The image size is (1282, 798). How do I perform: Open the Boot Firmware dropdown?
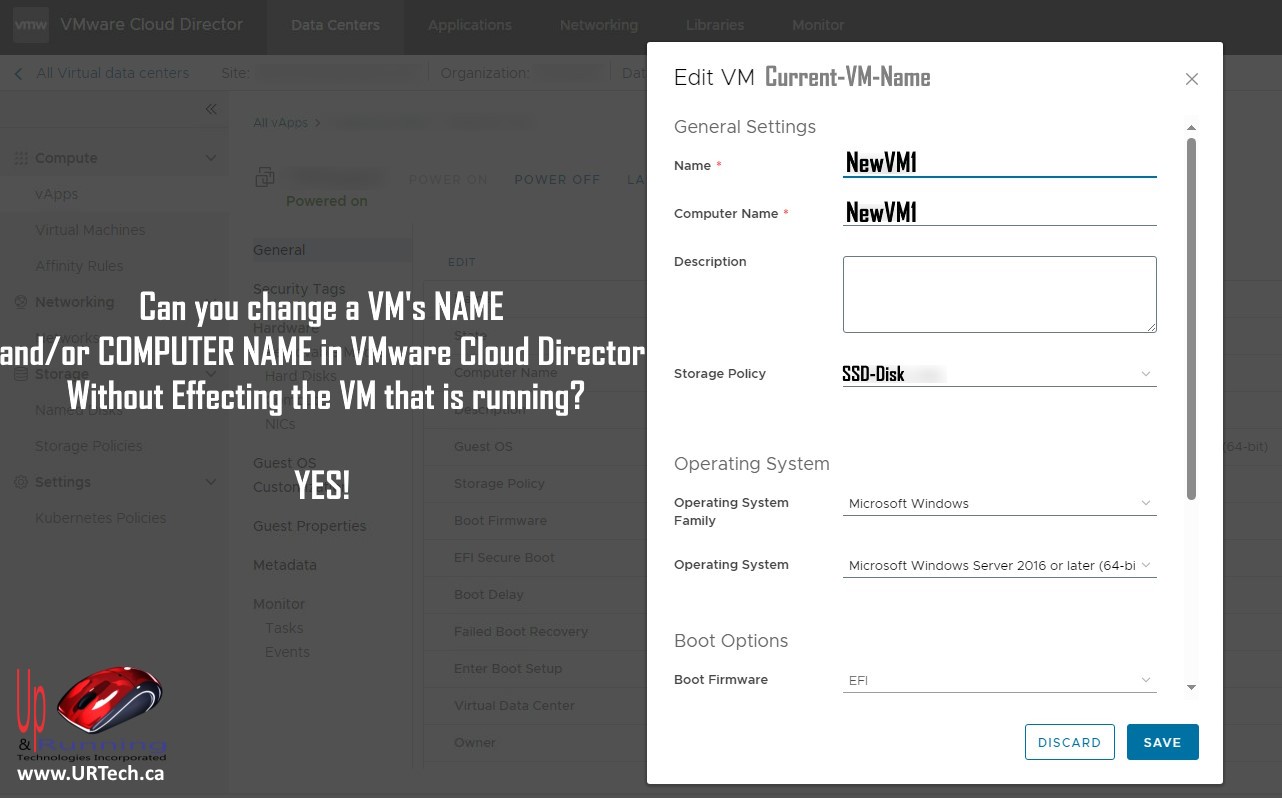coord(1145,680)
